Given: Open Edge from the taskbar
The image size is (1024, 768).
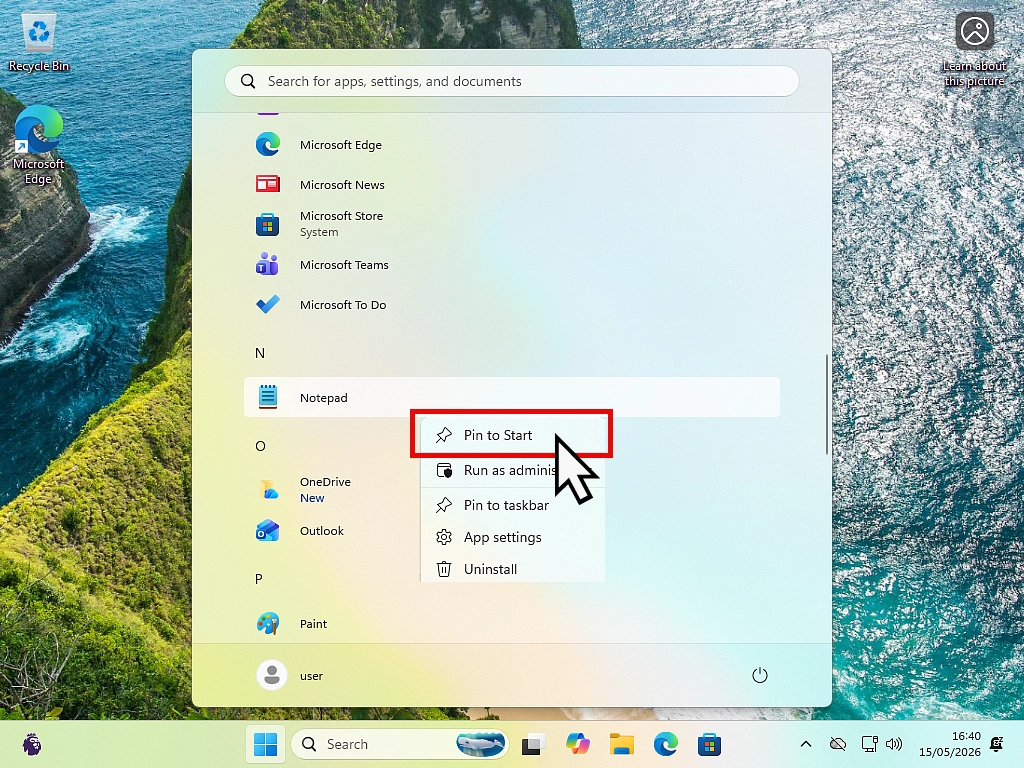Looking at the screenshot, I should (x=665, y=744).
